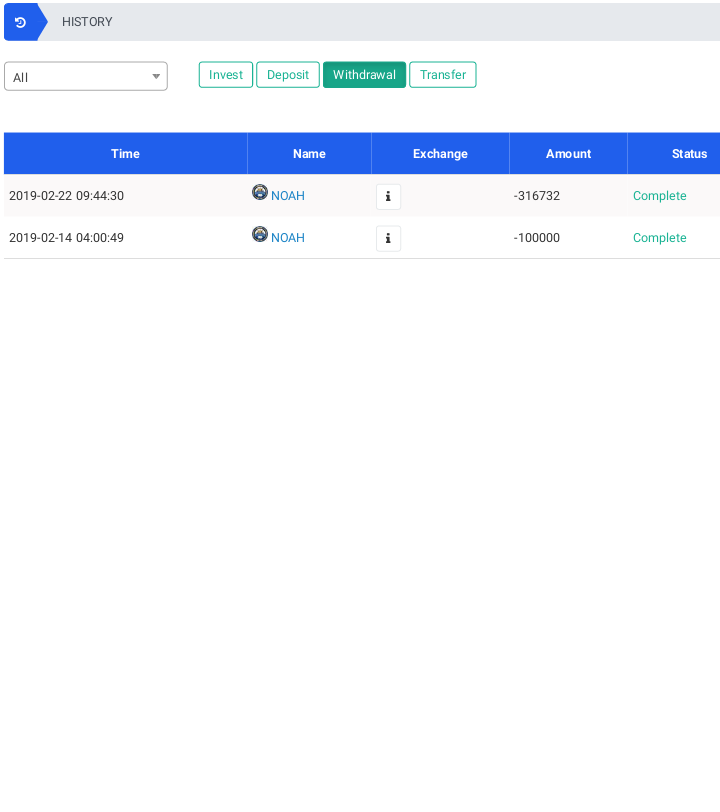The width and height of the screenshot is (720, 812).
Task: Open NOAH link in 2019-02-22 row
Action: [x=288, y=196]
